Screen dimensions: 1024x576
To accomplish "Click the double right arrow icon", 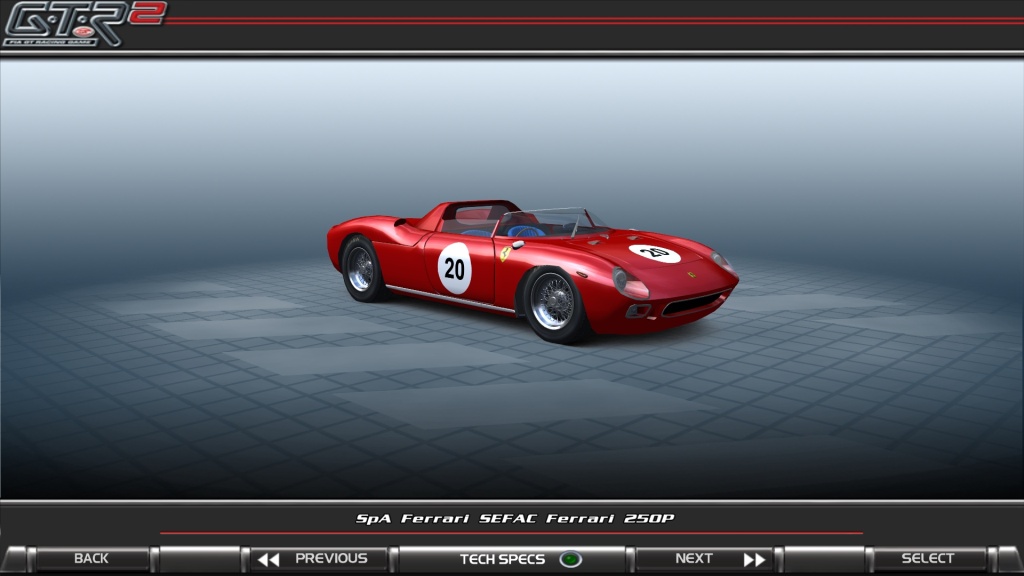I will (x=754, y=560).
